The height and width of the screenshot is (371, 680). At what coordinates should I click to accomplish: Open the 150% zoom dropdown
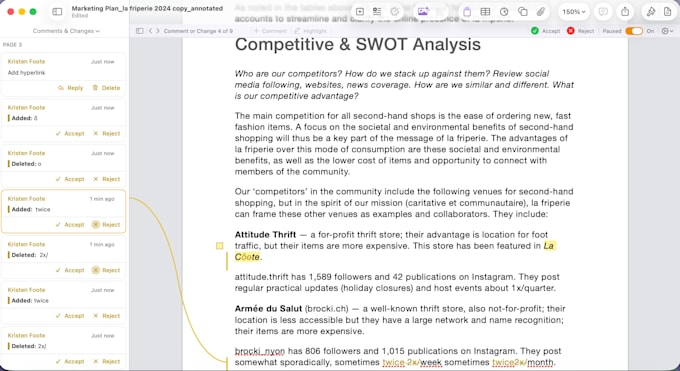(x=573, y=12)
